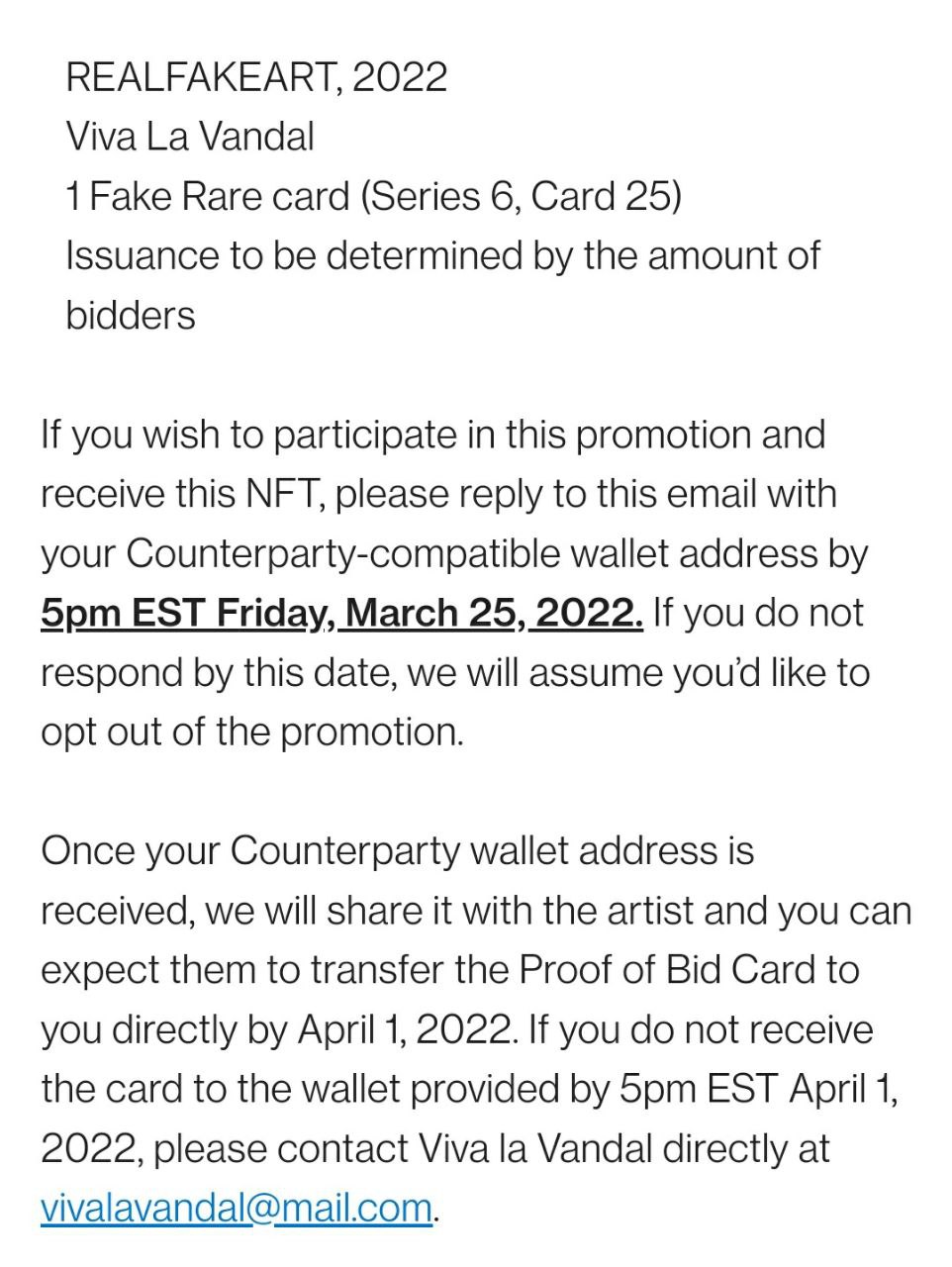This screenshot has width=952, height=1267.
Task: Click the you directly by April 1, 2022 line
Action: pos(457,1030)
